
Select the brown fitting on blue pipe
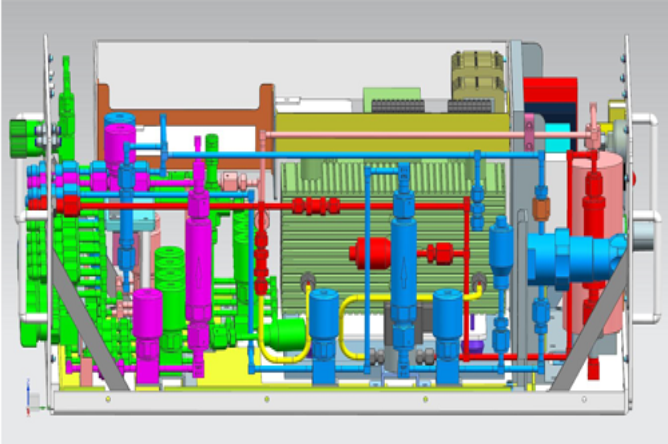(x=541, y=210)
